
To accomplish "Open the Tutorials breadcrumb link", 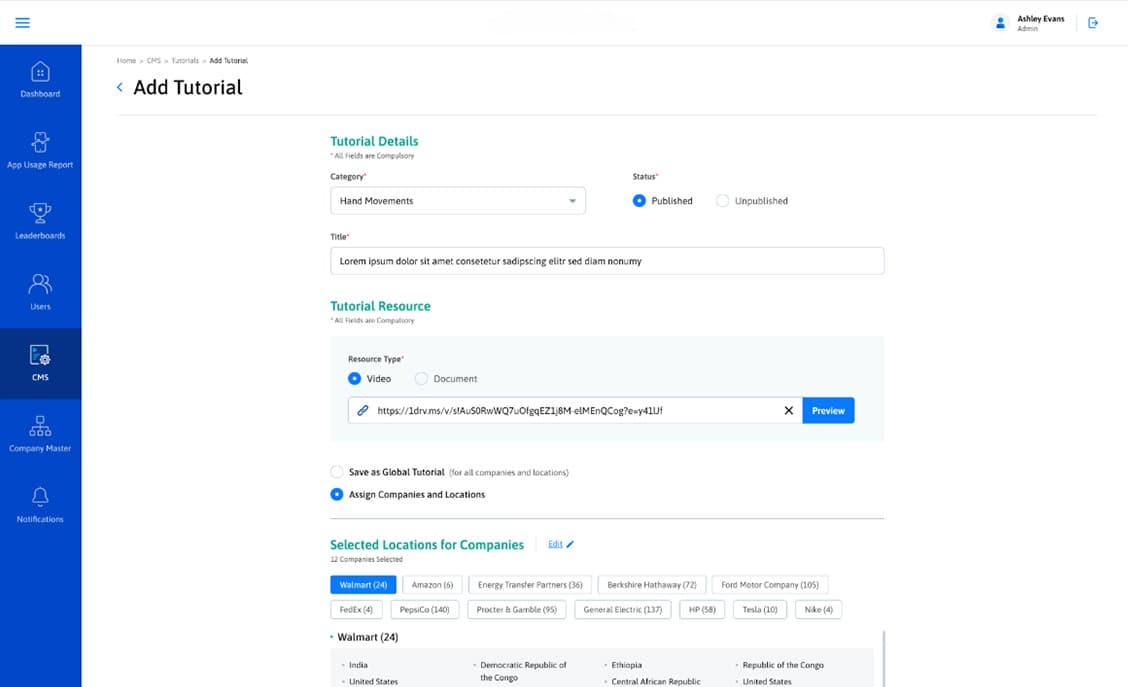I will coord(185,60).
